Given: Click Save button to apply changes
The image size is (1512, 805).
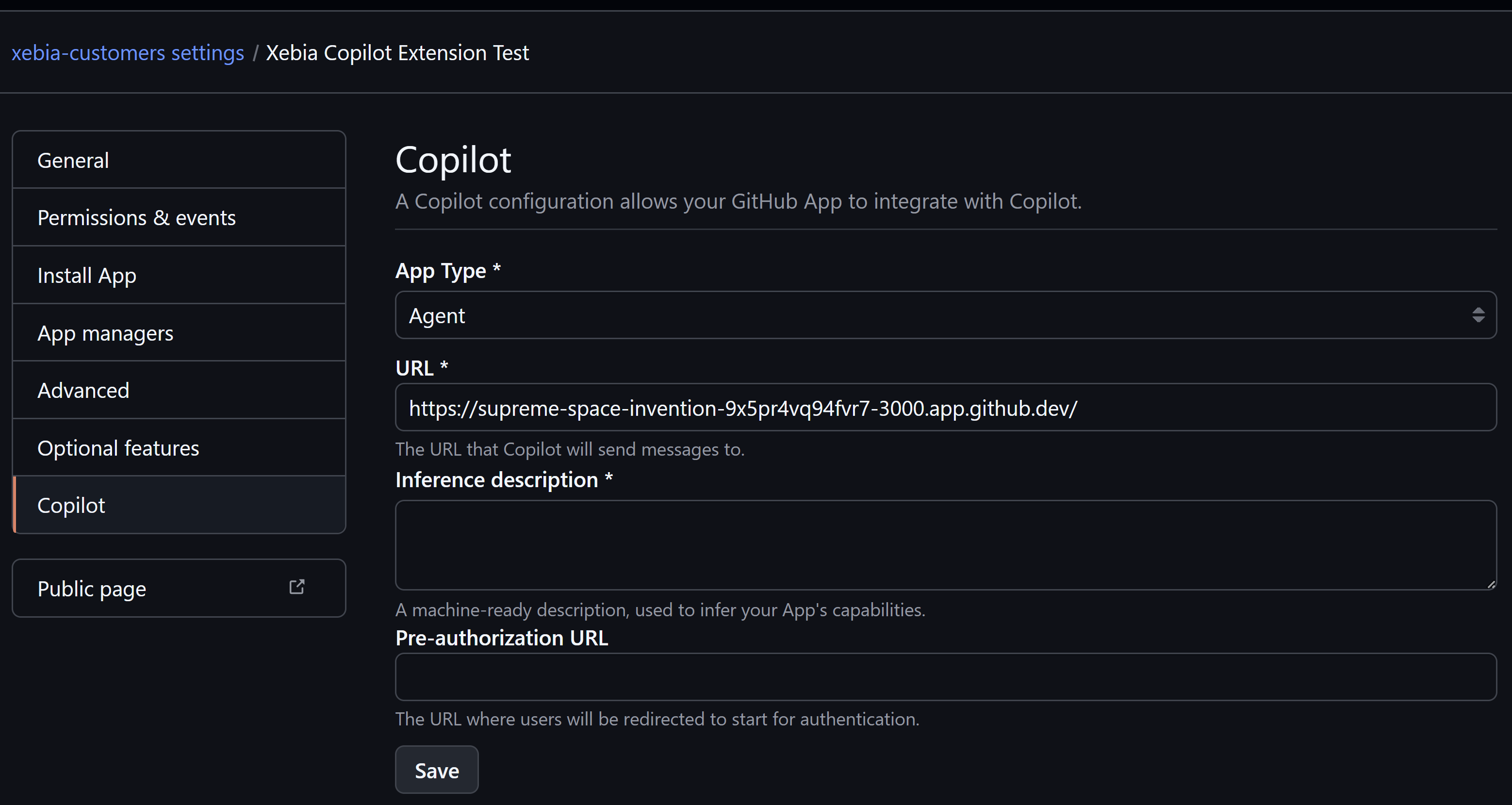Looking at the screenshot, I should [x=436, y=770].
